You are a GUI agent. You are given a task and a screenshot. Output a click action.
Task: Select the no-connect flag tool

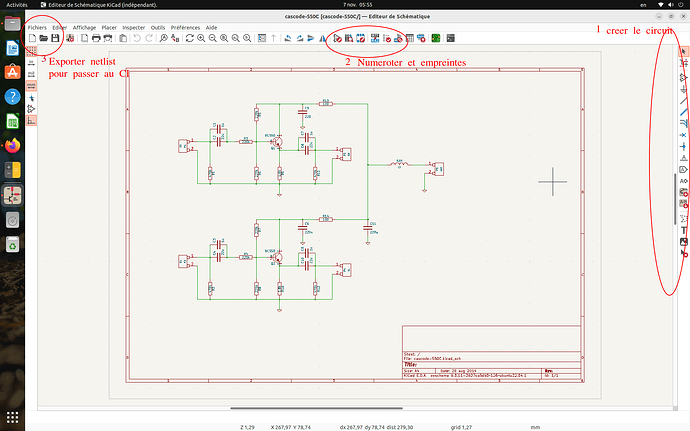click(x=683, y=135)
